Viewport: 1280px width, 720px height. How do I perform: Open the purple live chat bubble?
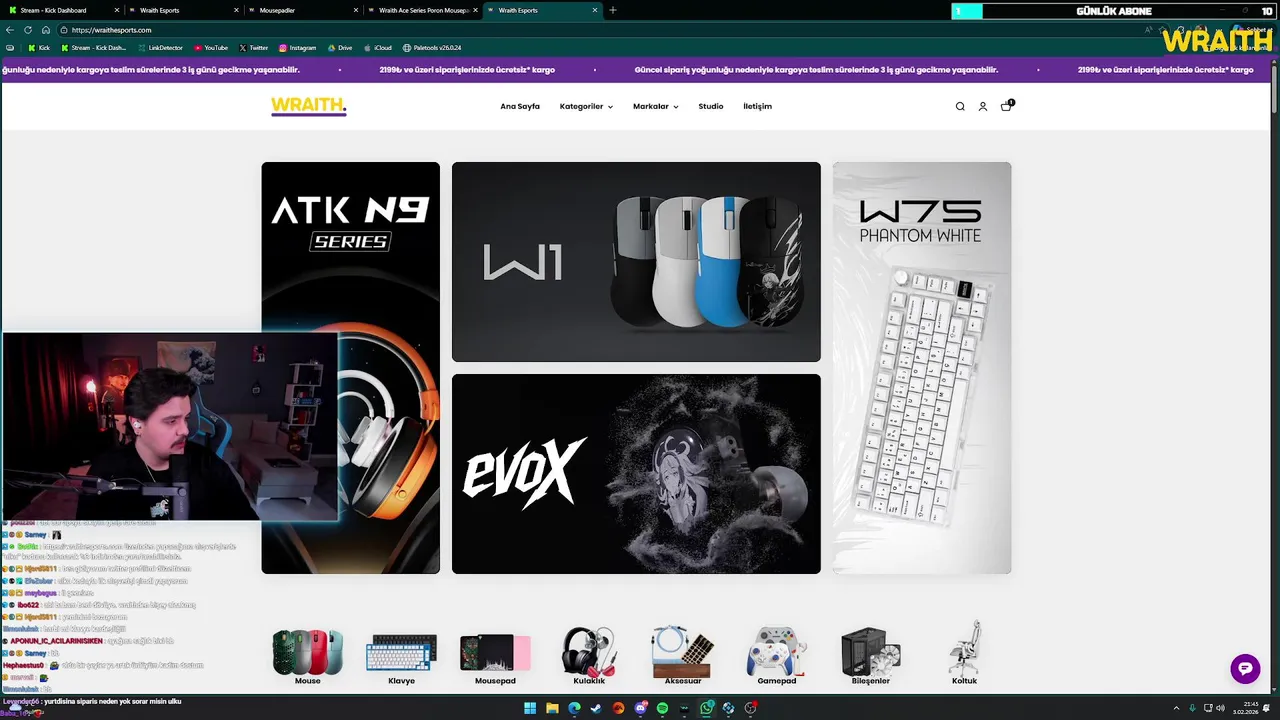tap(1245, 669)
